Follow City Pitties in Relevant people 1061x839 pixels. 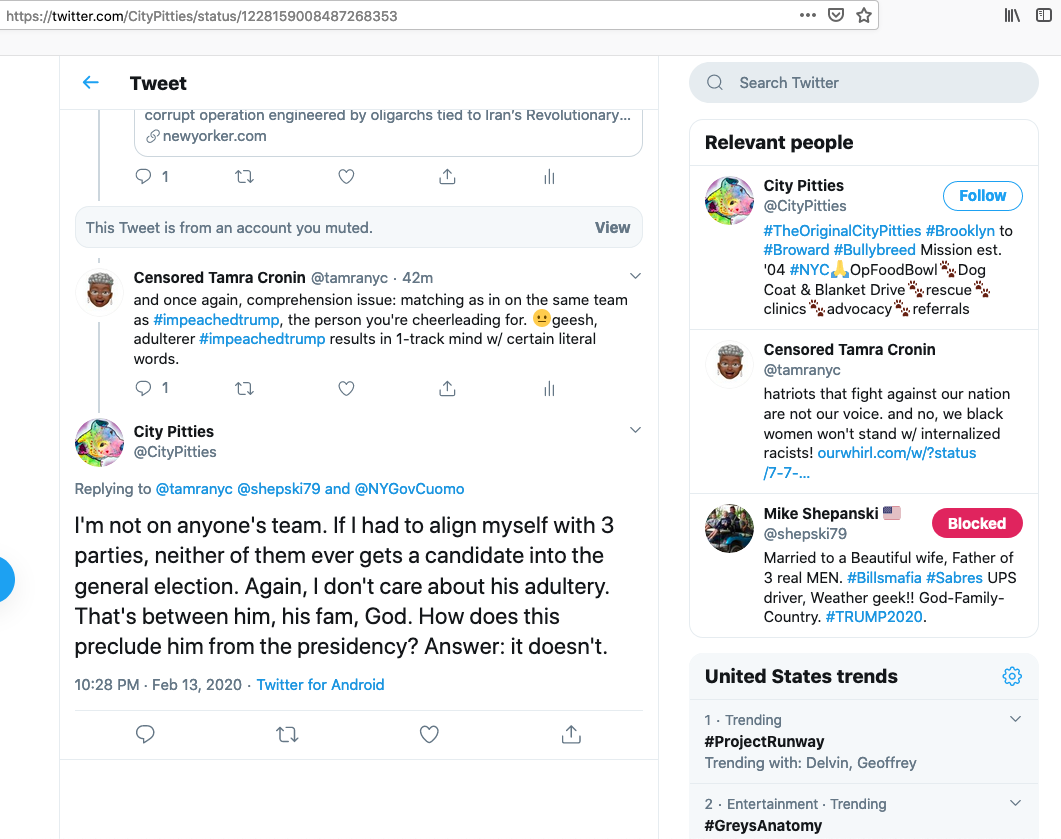click(982, 196)
